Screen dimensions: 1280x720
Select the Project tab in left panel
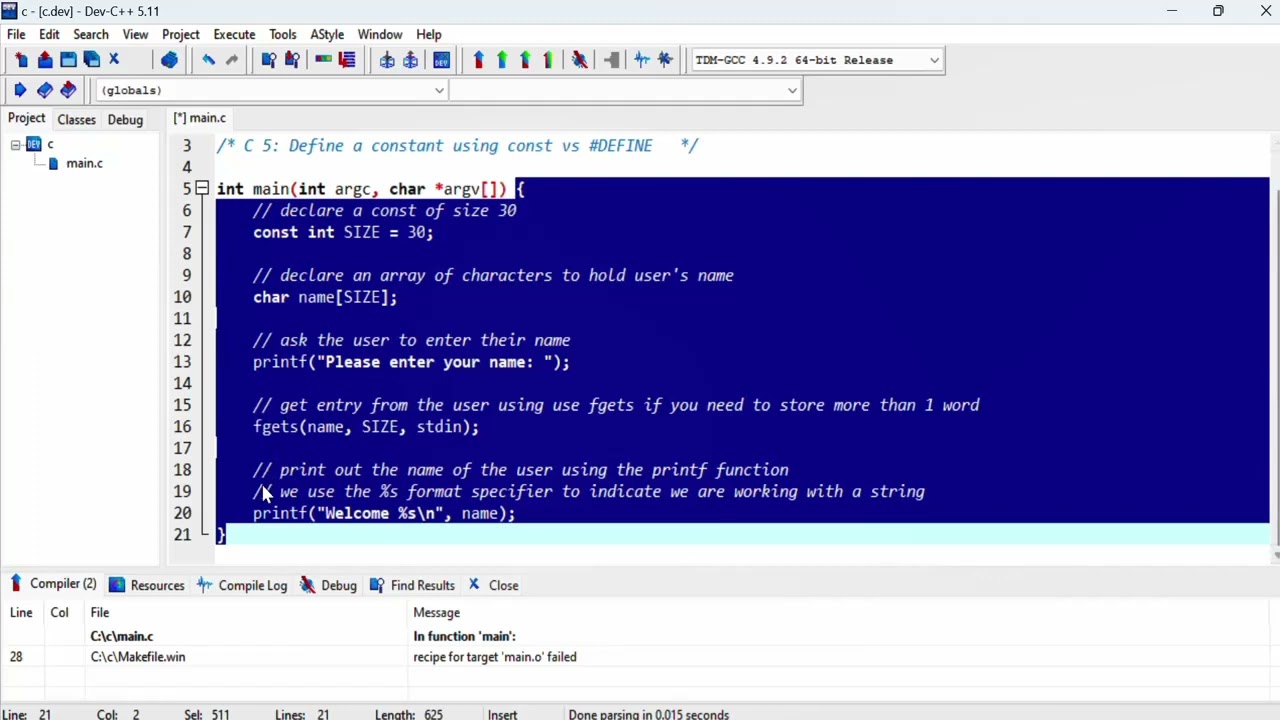(x=26, y=118)
